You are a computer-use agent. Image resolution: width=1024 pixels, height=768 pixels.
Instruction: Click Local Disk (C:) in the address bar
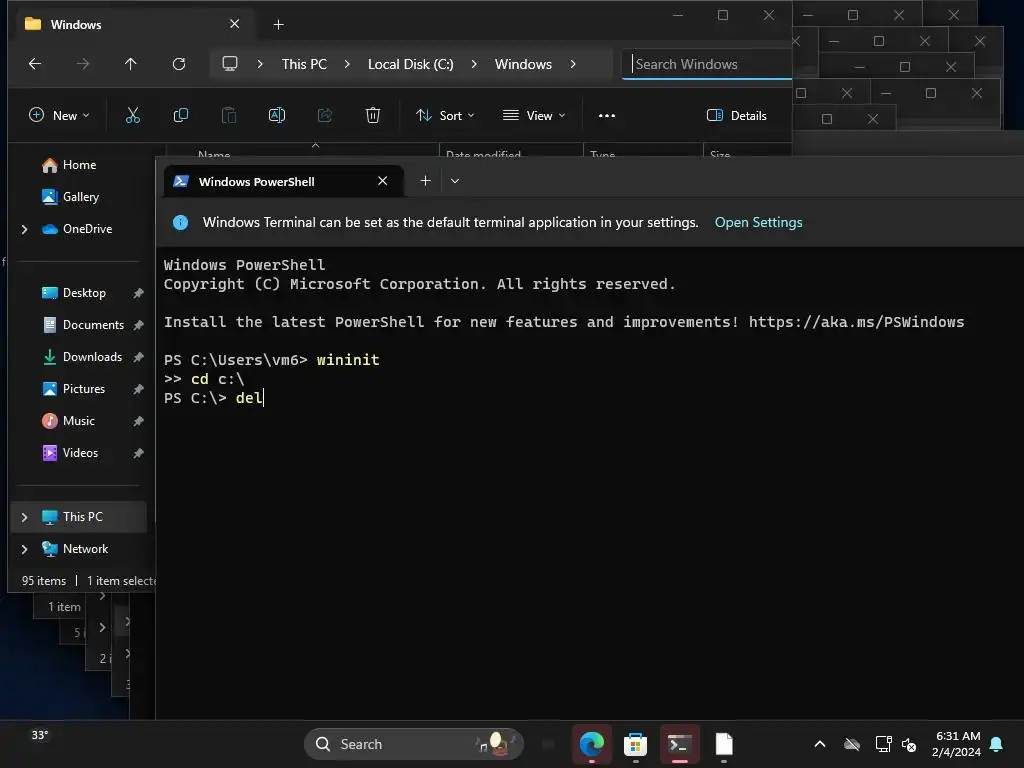pos(410,64)
